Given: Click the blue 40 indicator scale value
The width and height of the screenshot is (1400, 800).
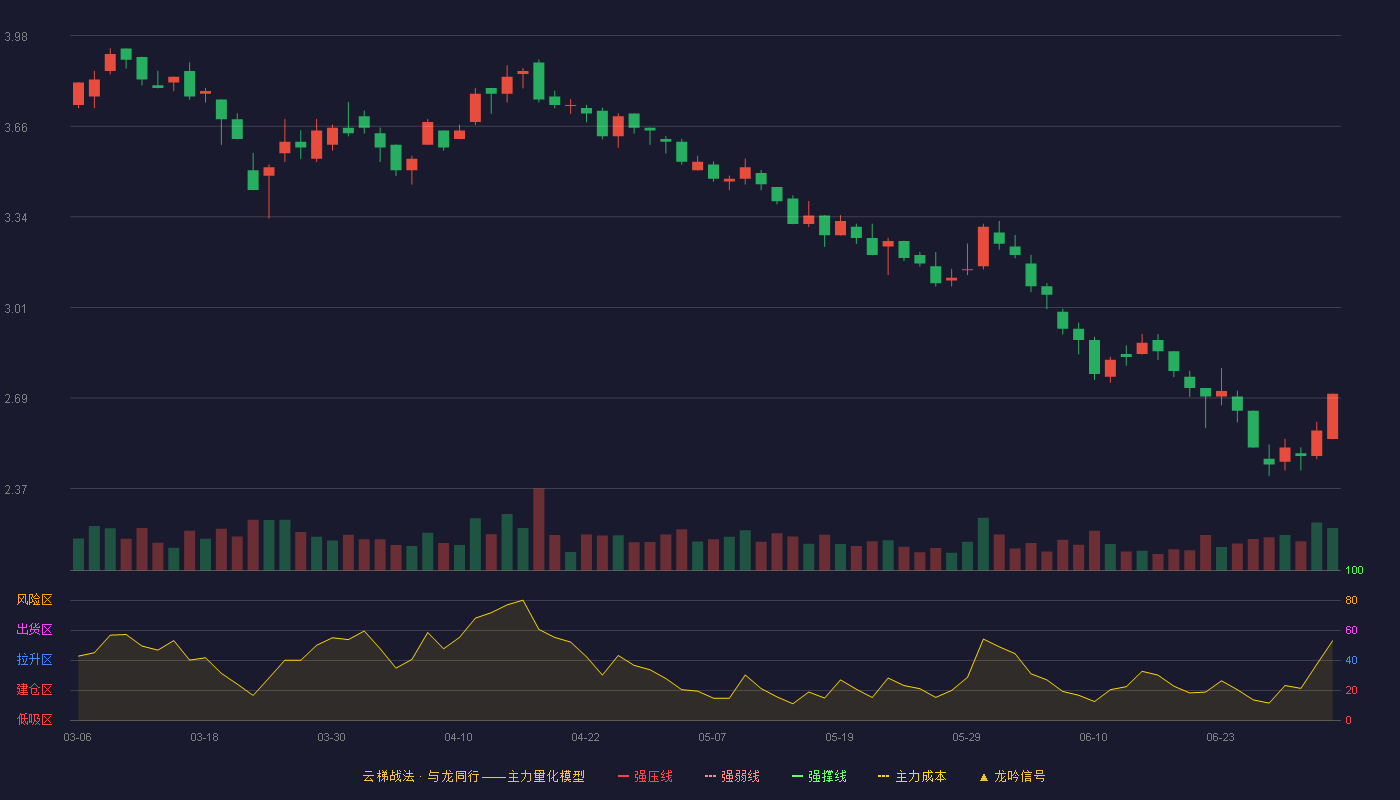Looking at the screenshot, I should [x=1351, y=660].
